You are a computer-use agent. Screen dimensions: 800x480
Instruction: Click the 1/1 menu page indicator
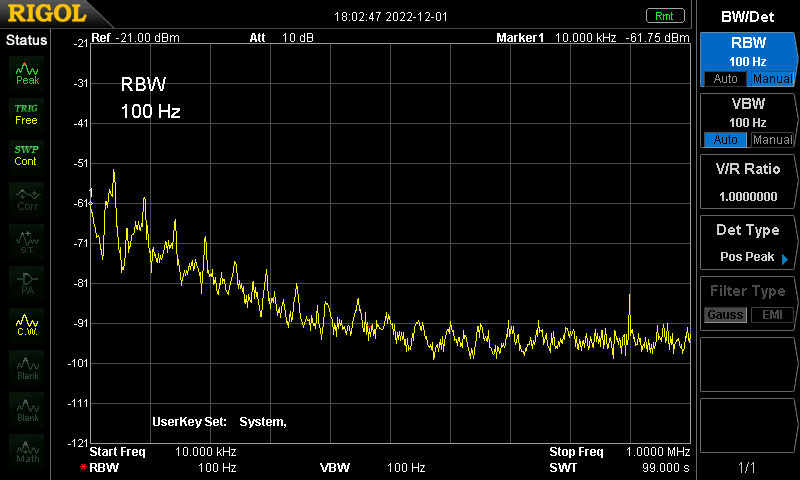pos(746,467)
